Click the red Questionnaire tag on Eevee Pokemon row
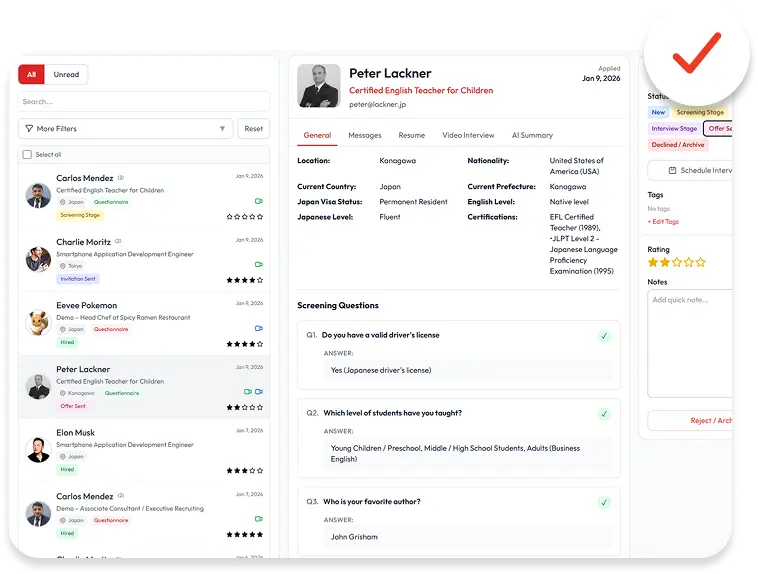 click(x=111, y=329)
